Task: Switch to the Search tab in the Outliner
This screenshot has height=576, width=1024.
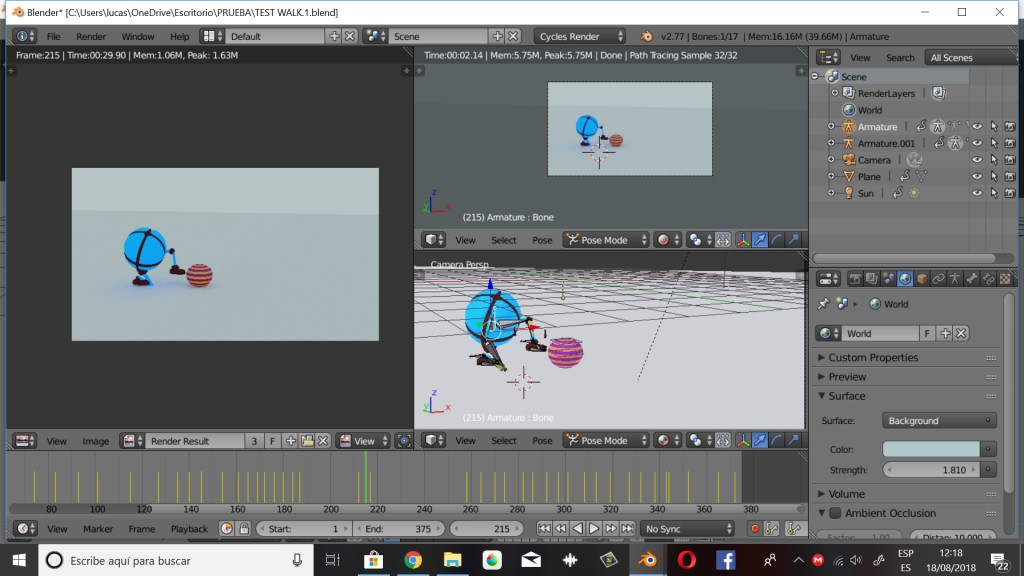Action: click(899, 57)
